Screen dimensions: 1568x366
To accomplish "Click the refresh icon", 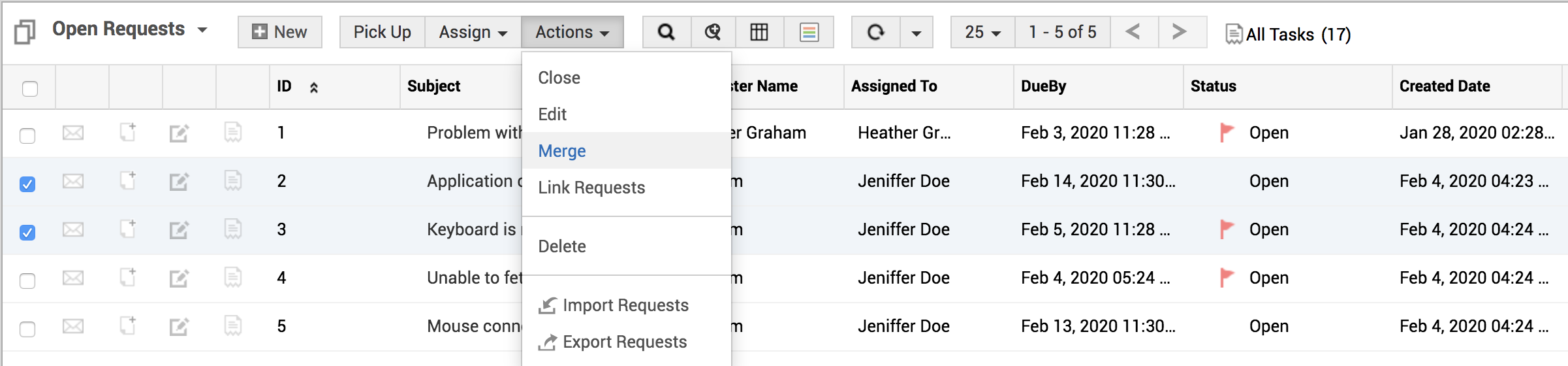I will coord(875,32).
